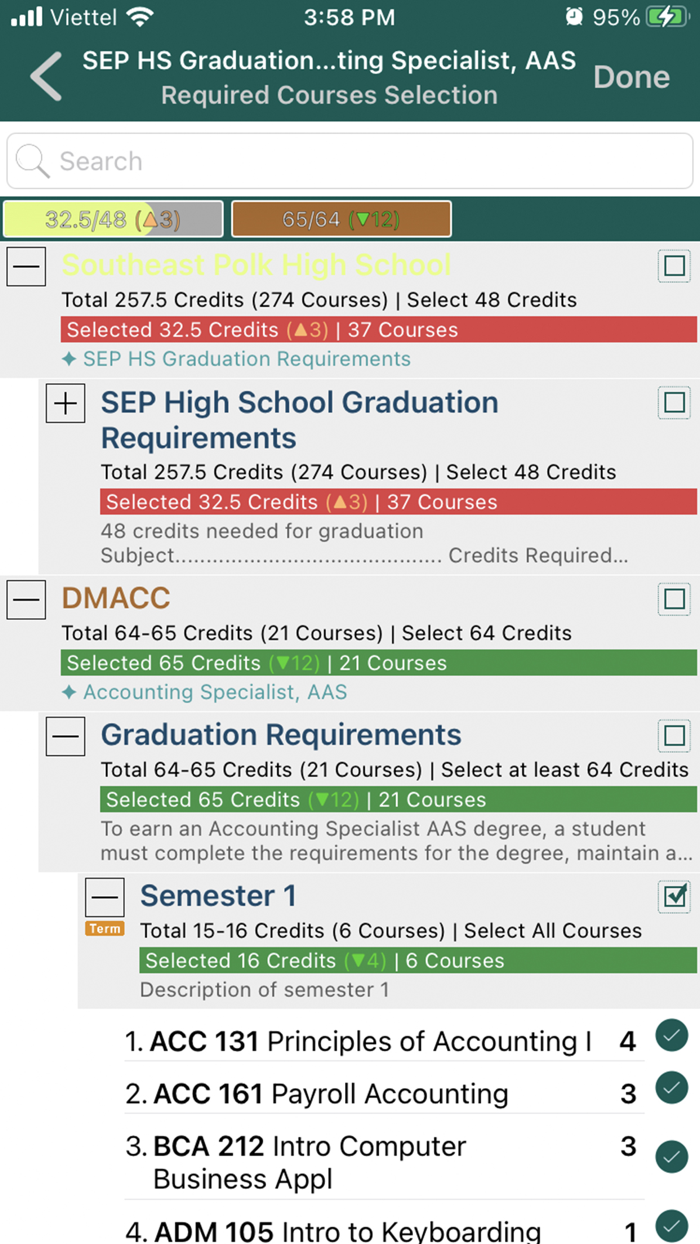Check the DMACC selection box
This screenshot has height=1244, width=700.
(x=673, y=599)
